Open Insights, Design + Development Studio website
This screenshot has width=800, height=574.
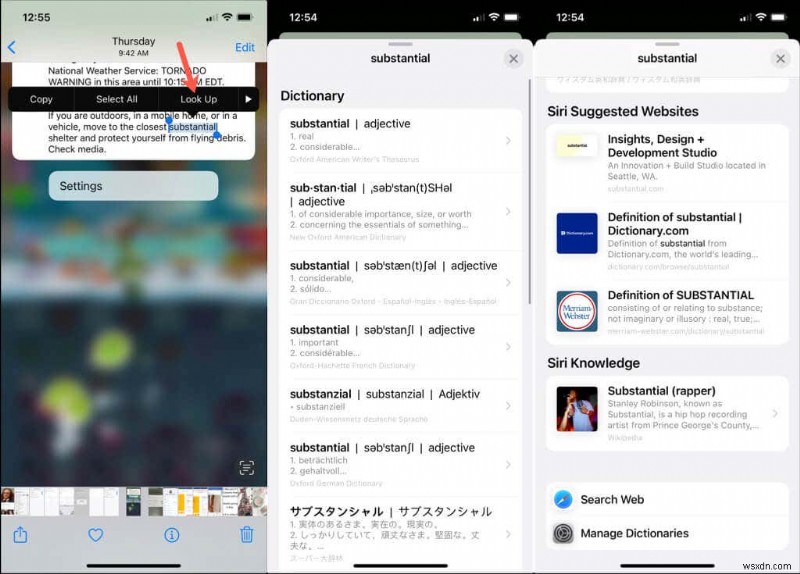(667, 163)
